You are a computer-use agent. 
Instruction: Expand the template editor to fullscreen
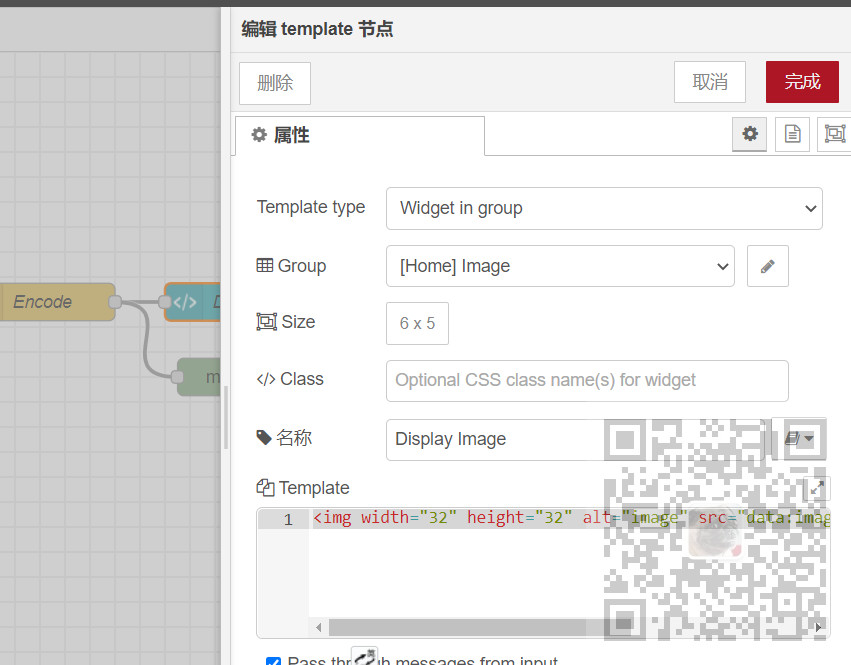pyautogui.click(x=816, y=489)
